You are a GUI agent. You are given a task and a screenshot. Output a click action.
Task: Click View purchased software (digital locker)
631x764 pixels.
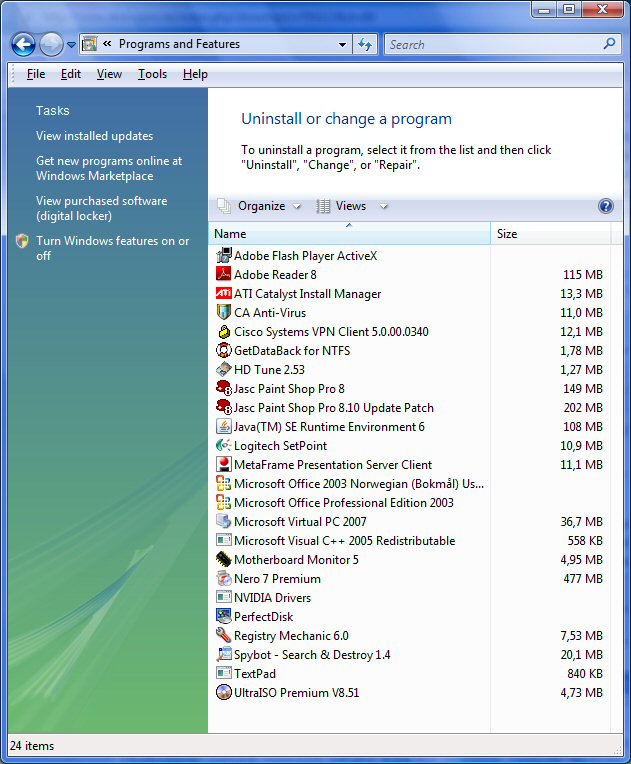point(101,208)
